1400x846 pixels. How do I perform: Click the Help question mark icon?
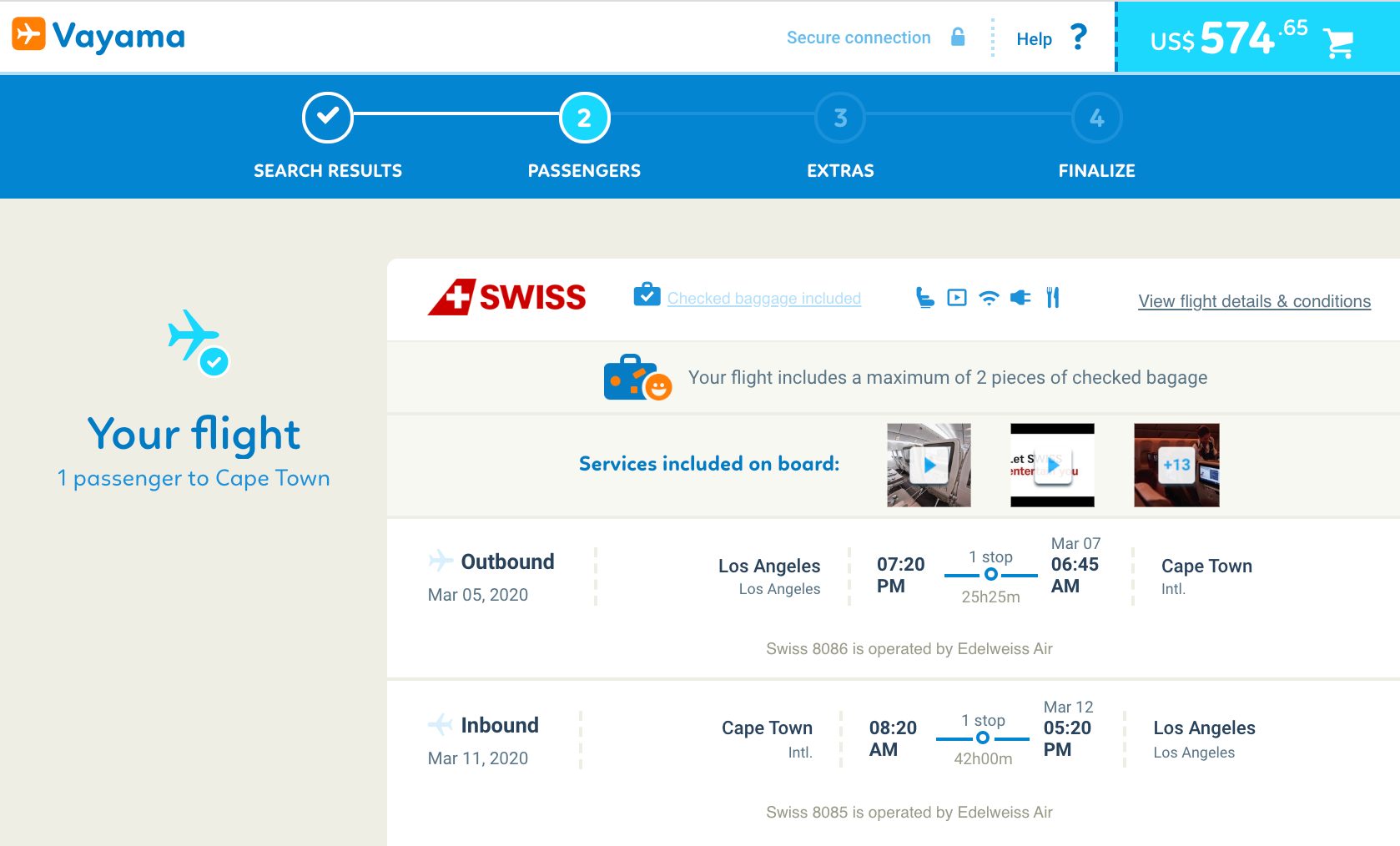point(1079,37)
